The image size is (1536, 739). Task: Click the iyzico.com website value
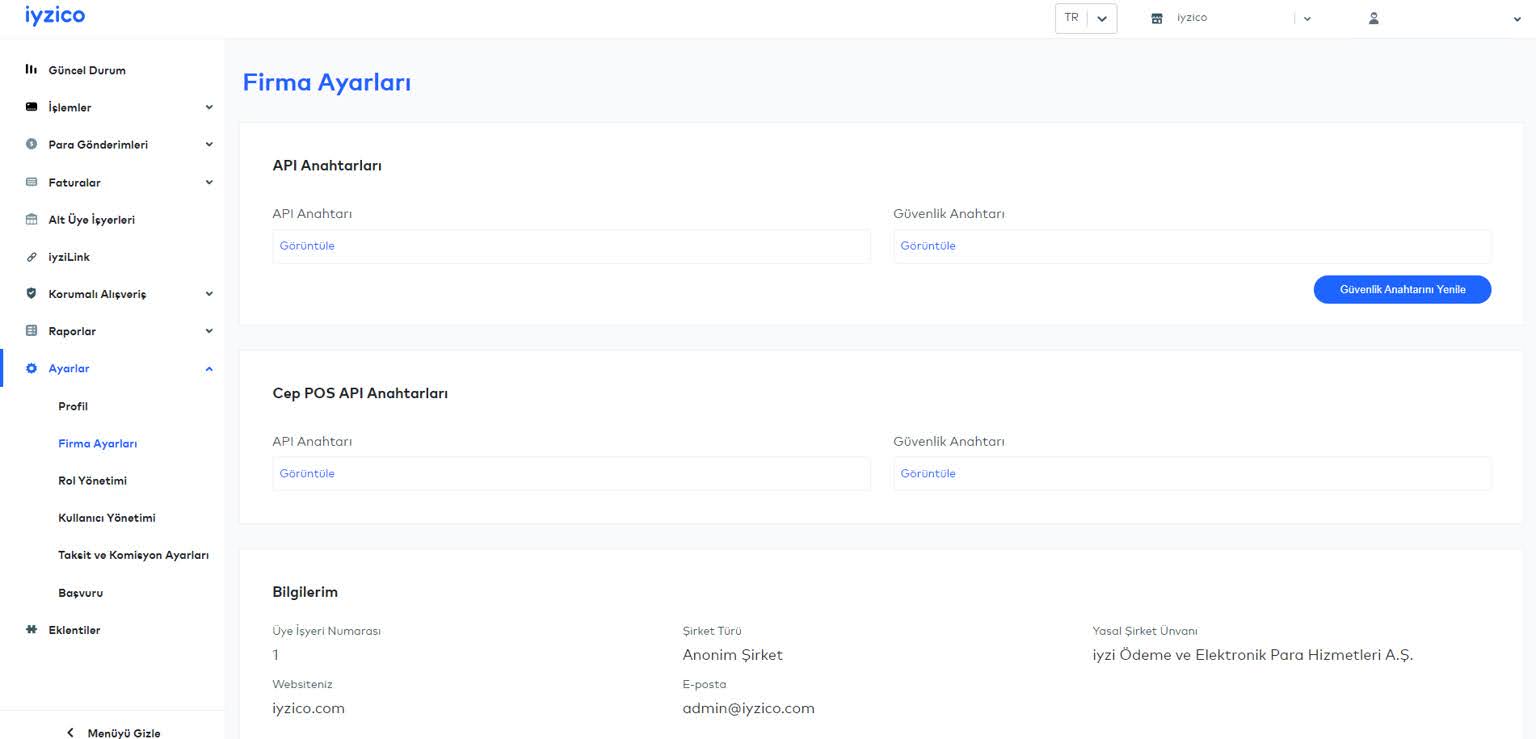pyautogui.click(x=308, y=708)
